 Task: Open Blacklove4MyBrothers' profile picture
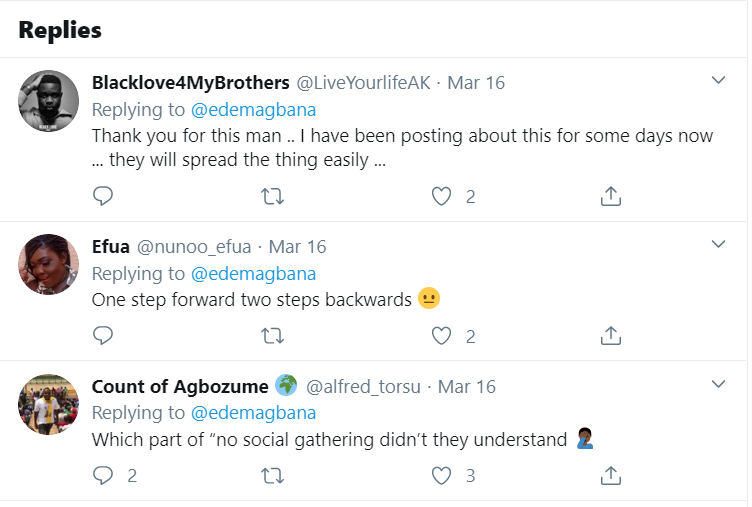pos(49,100)
